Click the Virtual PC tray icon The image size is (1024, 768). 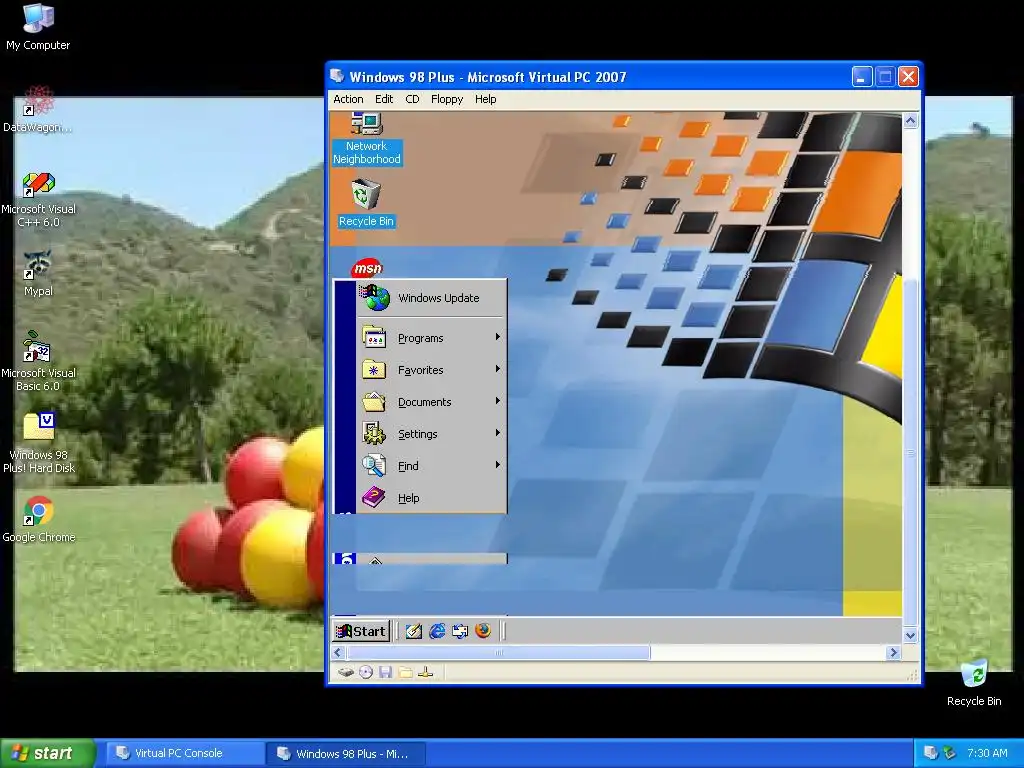click(x=931, y=753)
